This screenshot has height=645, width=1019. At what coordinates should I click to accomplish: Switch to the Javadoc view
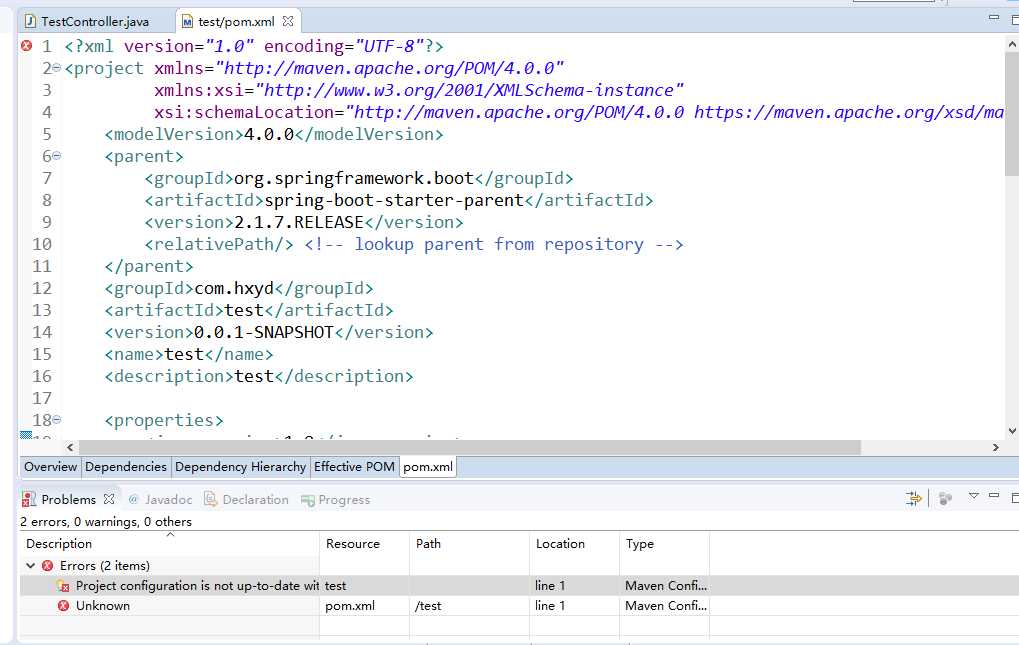click(x=168, y=500)
